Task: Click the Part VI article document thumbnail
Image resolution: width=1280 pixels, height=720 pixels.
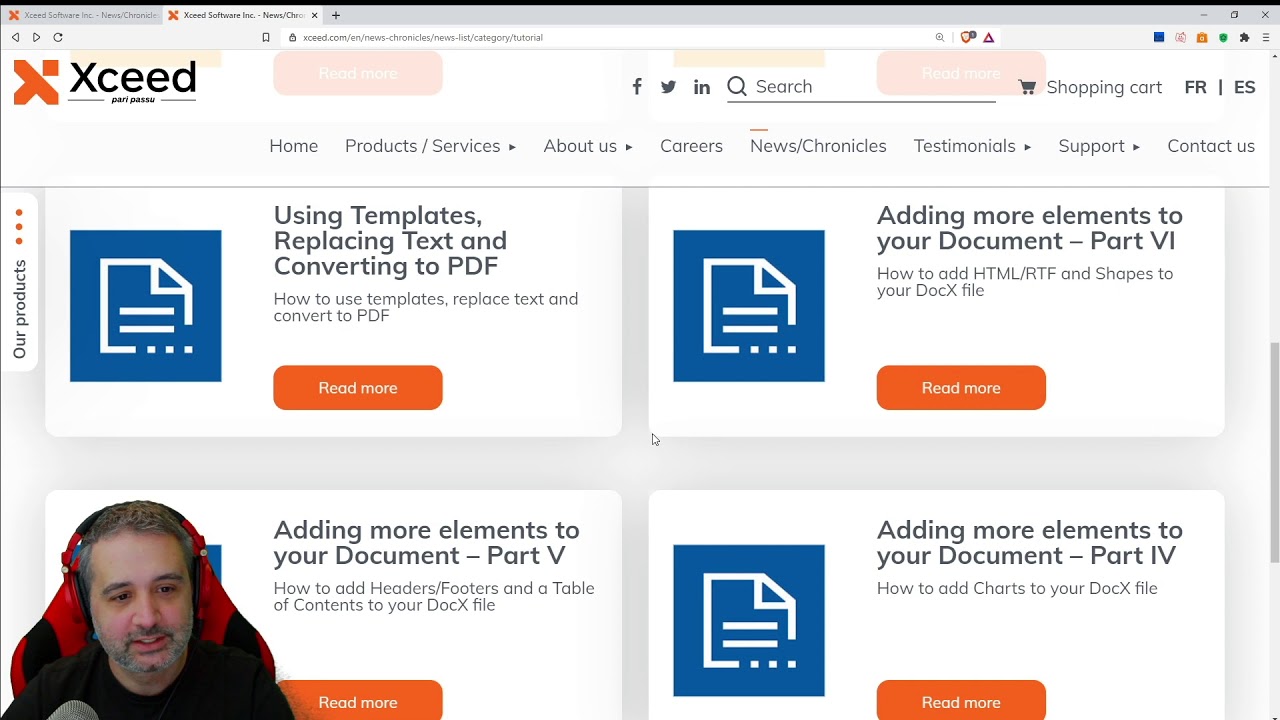Action: tap(749, 306)
